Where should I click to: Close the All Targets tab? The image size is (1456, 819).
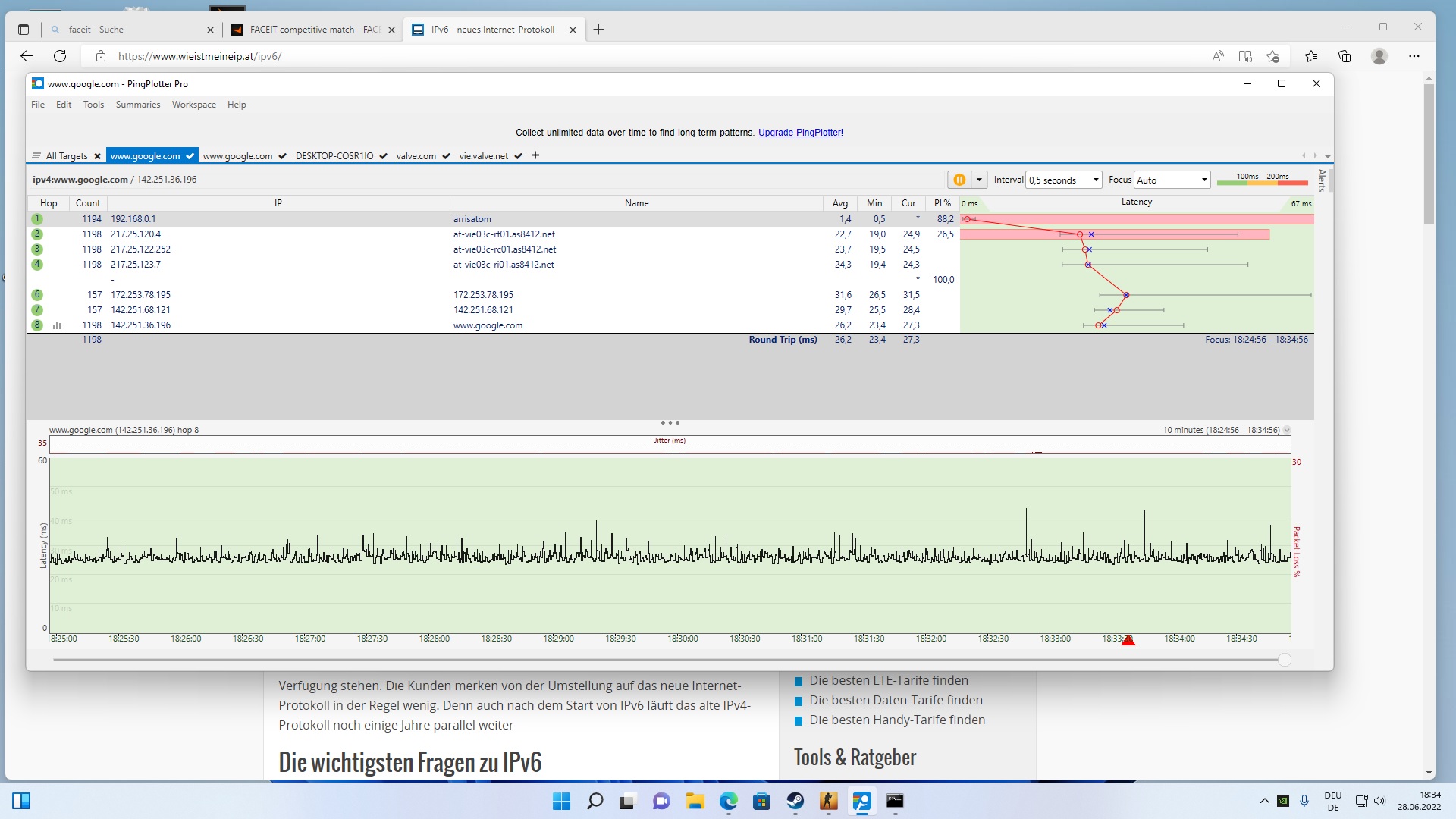coord(97,156)
